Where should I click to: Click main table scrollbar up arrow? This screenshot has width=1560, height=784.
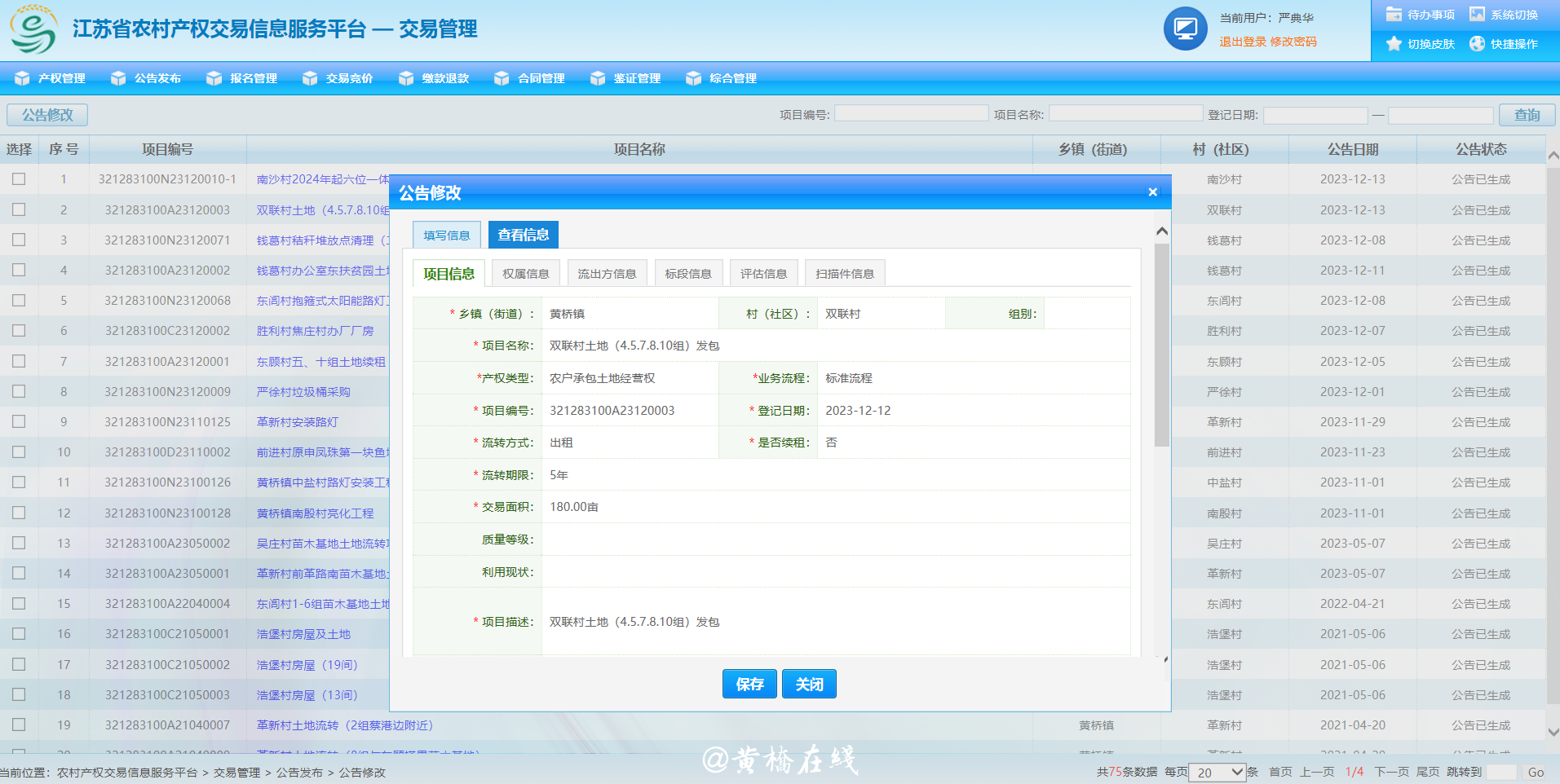1553,155
